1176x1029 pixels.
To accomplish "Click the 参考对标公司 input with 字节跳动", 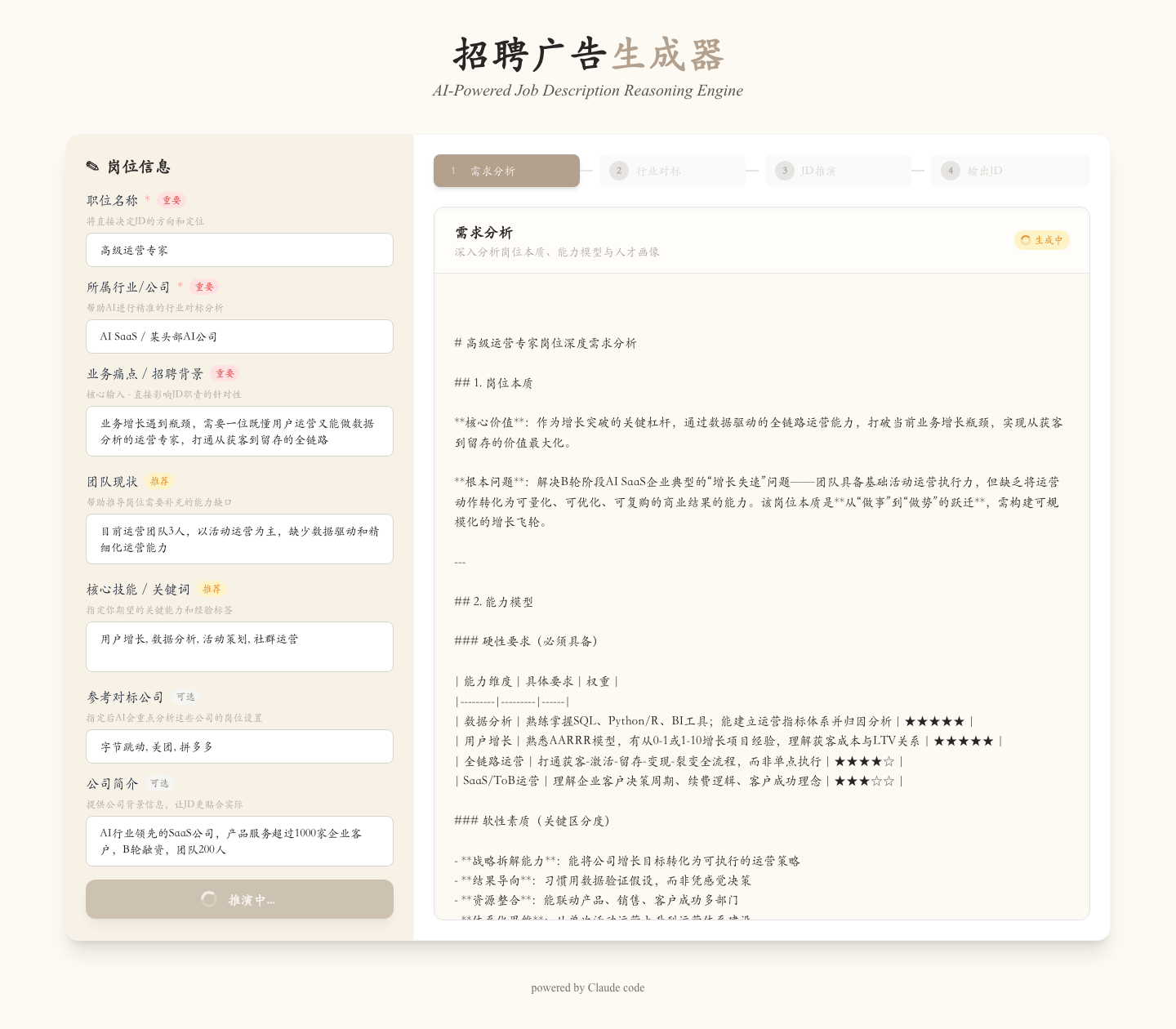I will (x=239, y=746).
